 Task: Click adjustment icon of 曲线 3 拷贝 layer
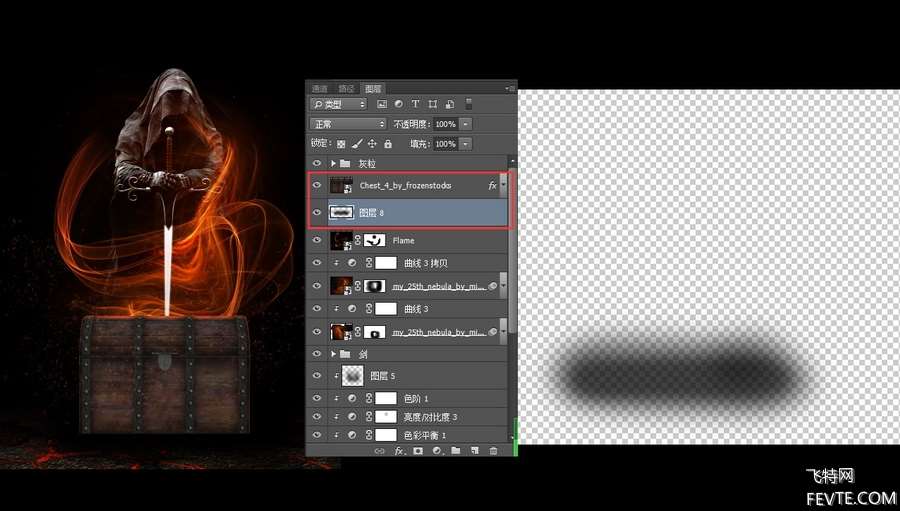click(x=352, y=263)
